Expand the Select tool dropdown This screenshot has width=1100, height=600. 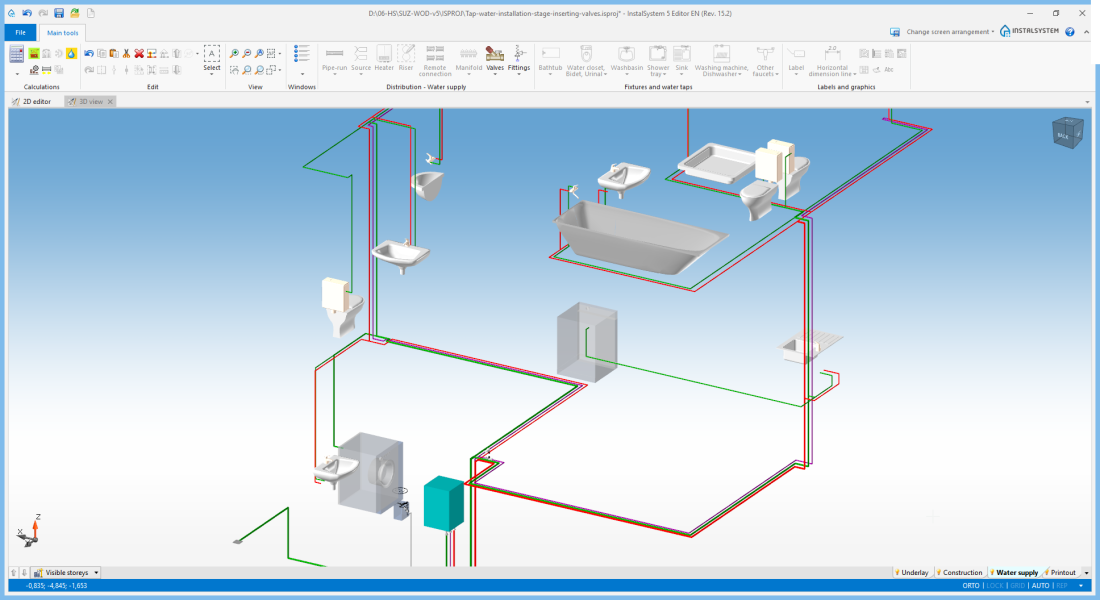(212, 75)
